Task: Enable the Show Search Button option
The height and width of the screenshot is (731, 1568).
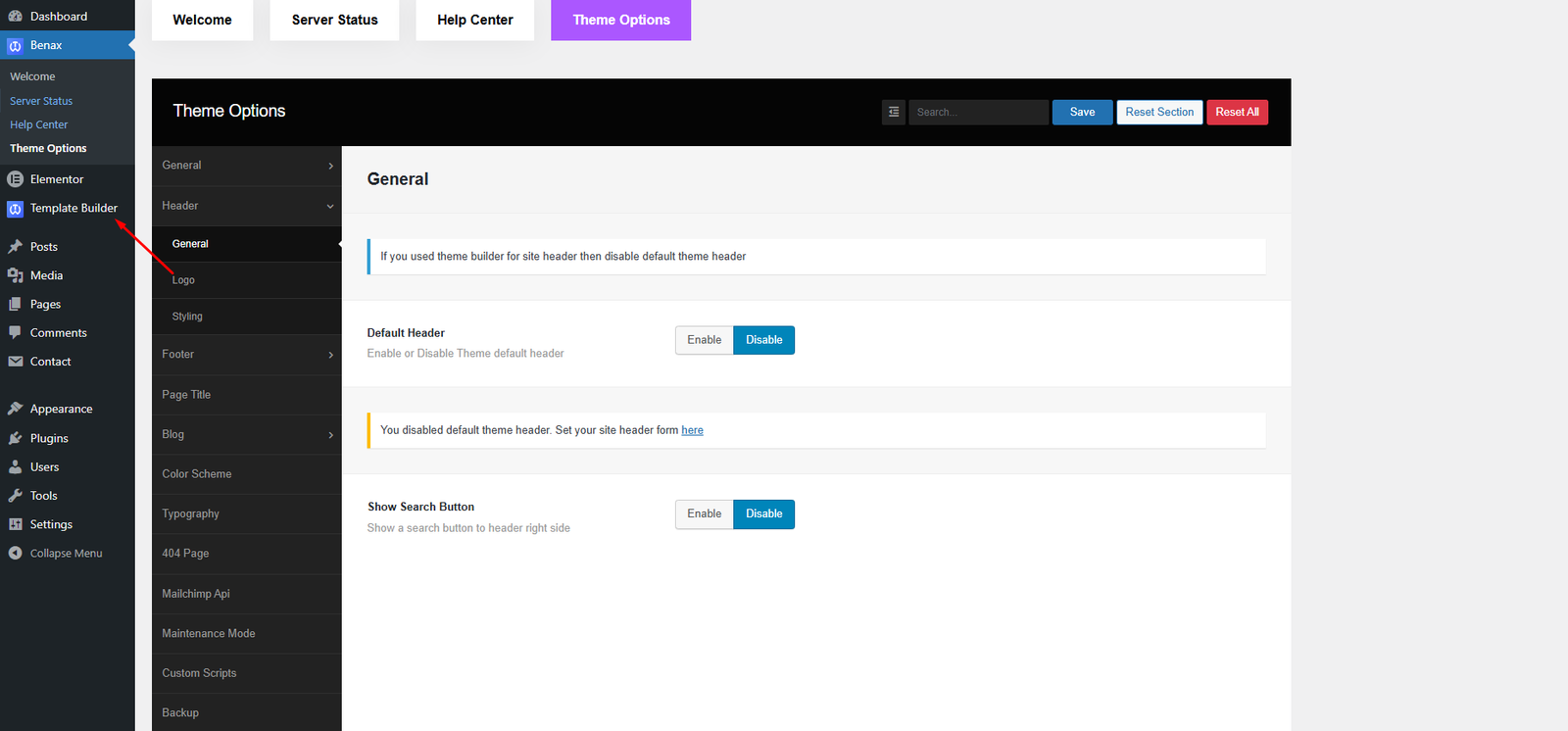Action: (x=704, y=513)
